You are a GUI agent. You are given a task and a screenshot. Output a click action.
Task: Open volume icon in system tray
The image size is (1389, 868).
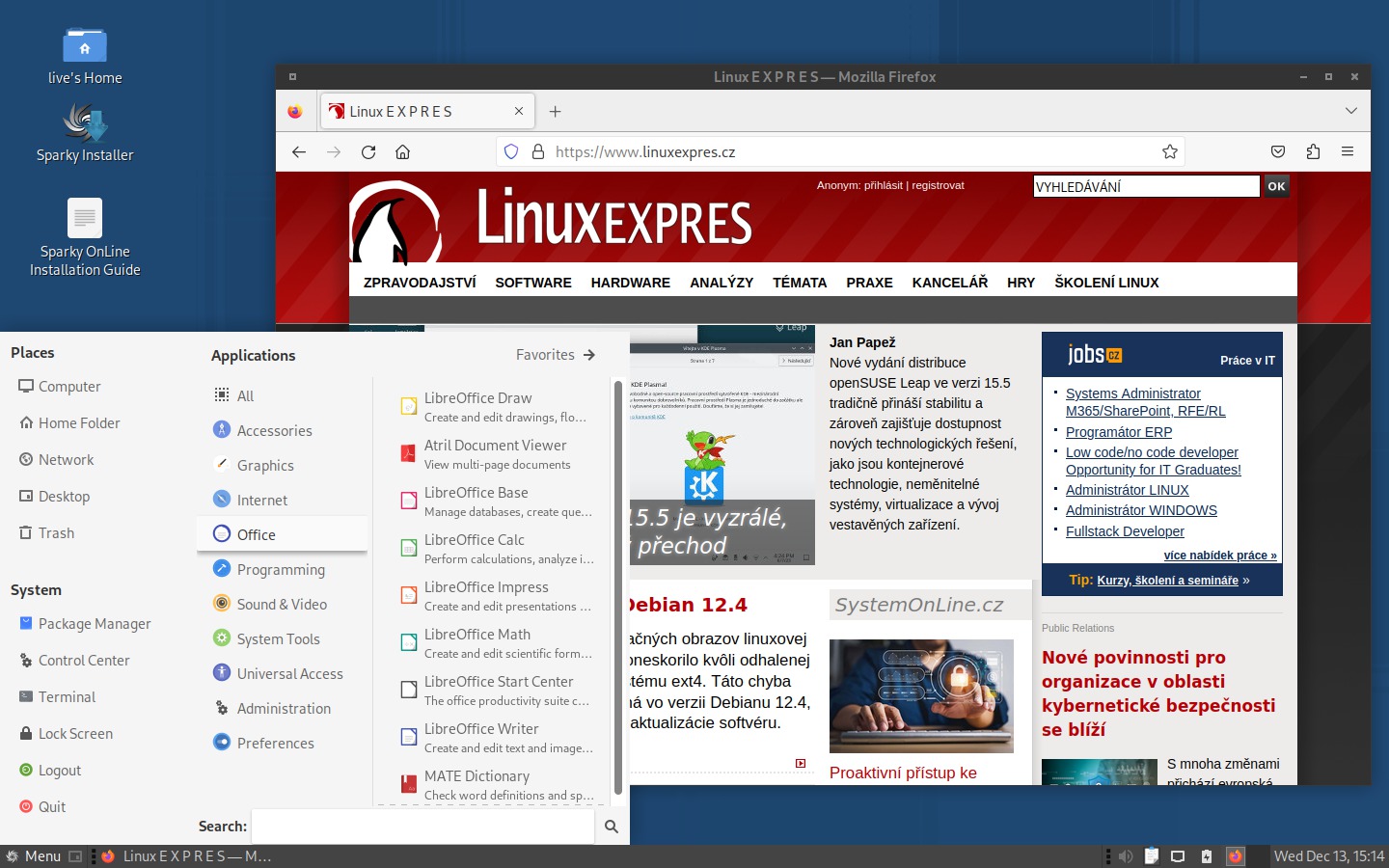point(1125,856)
